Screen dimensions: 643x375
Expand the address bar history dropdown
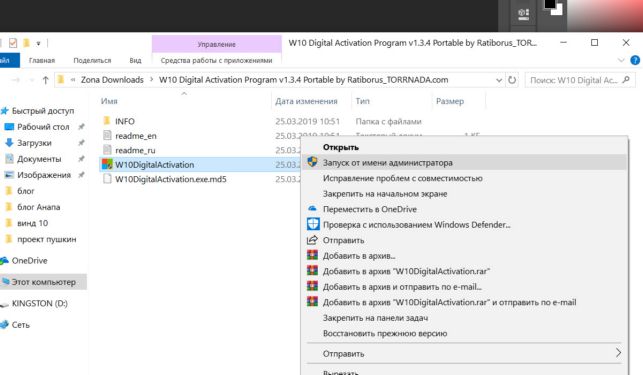point(499,80)
